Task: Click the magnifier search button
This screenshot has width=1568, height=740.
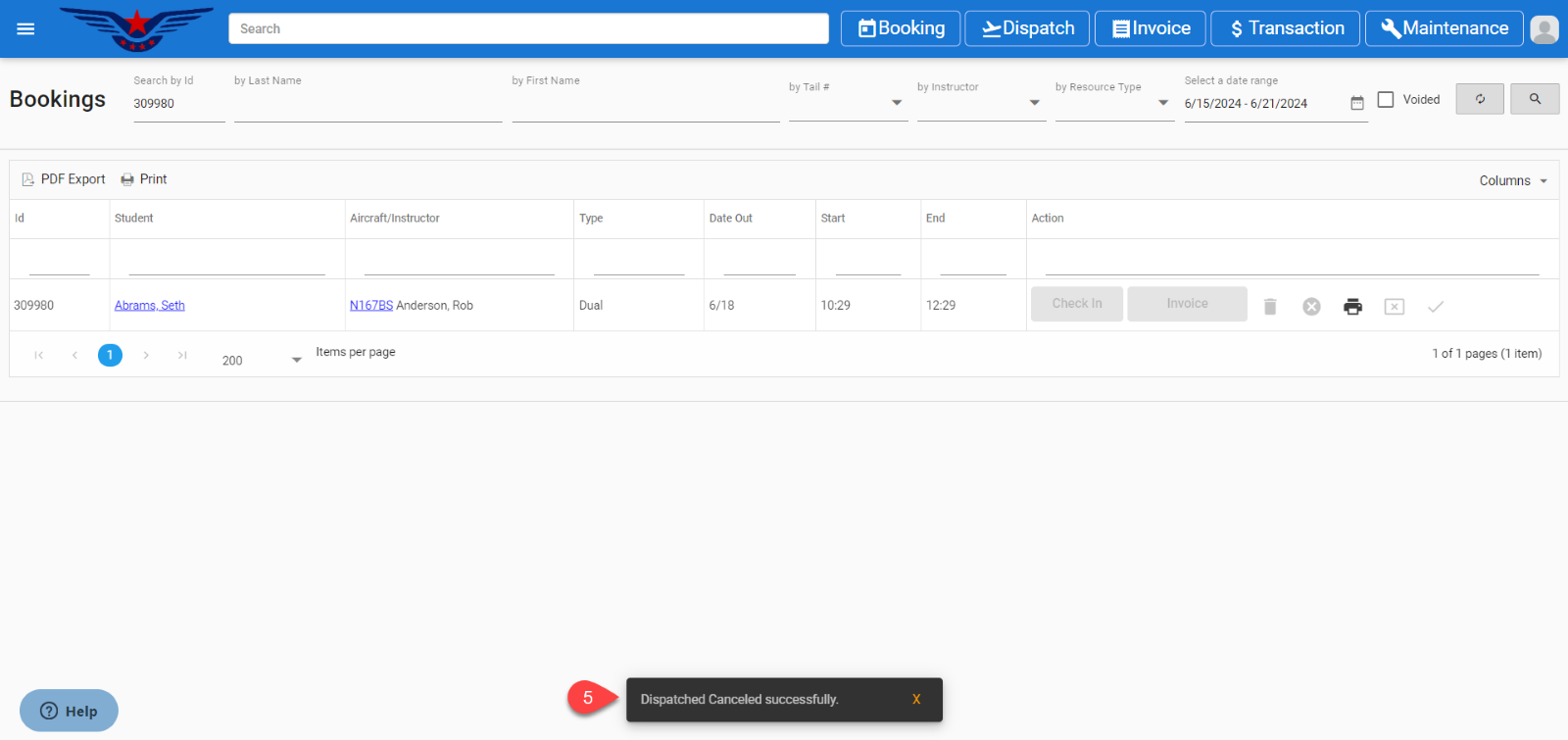Action: [x=1535, y=99]
